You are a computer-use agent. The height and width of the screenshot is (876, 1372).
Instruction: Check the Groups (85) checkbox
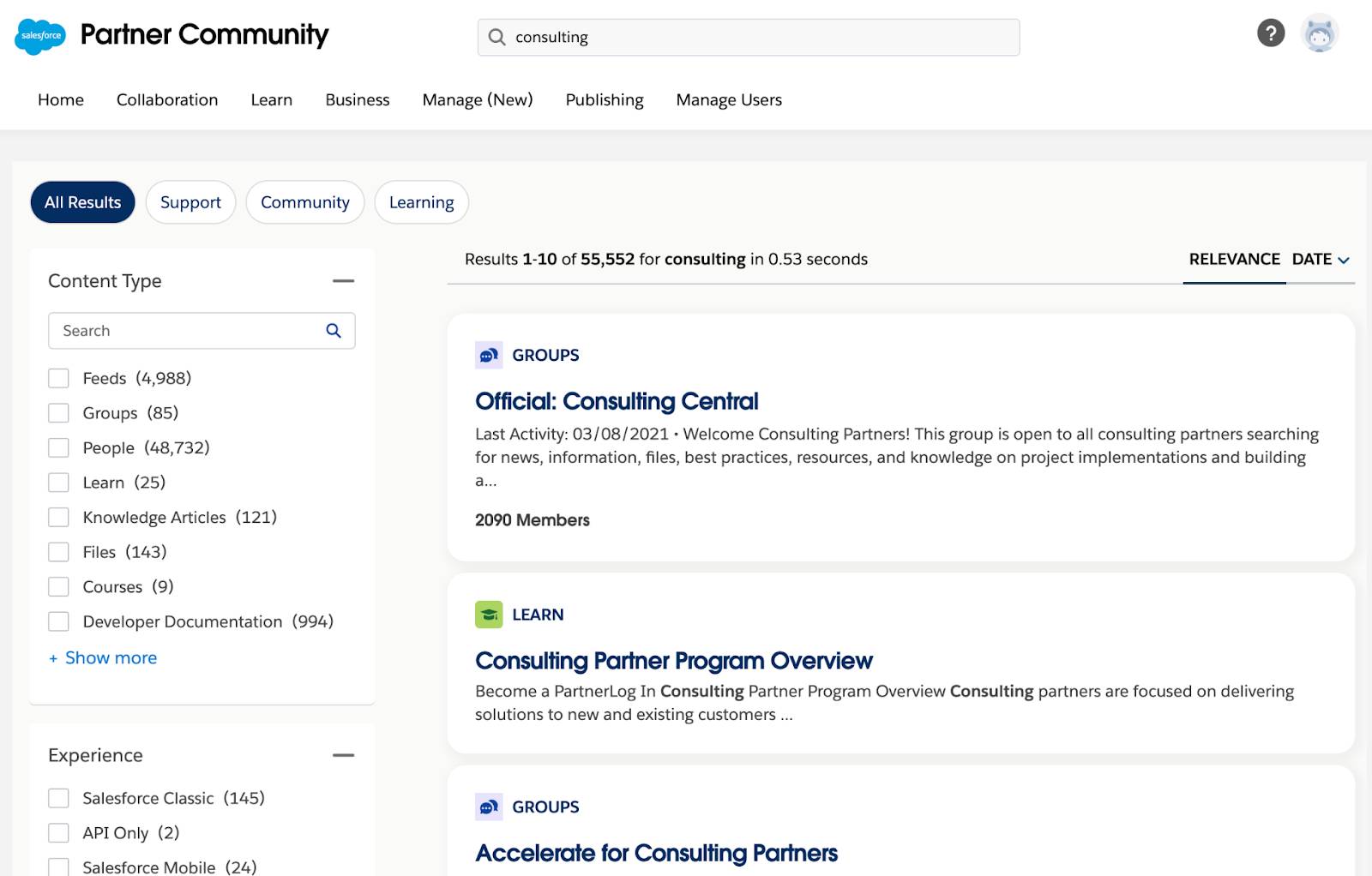coord(58,413)
